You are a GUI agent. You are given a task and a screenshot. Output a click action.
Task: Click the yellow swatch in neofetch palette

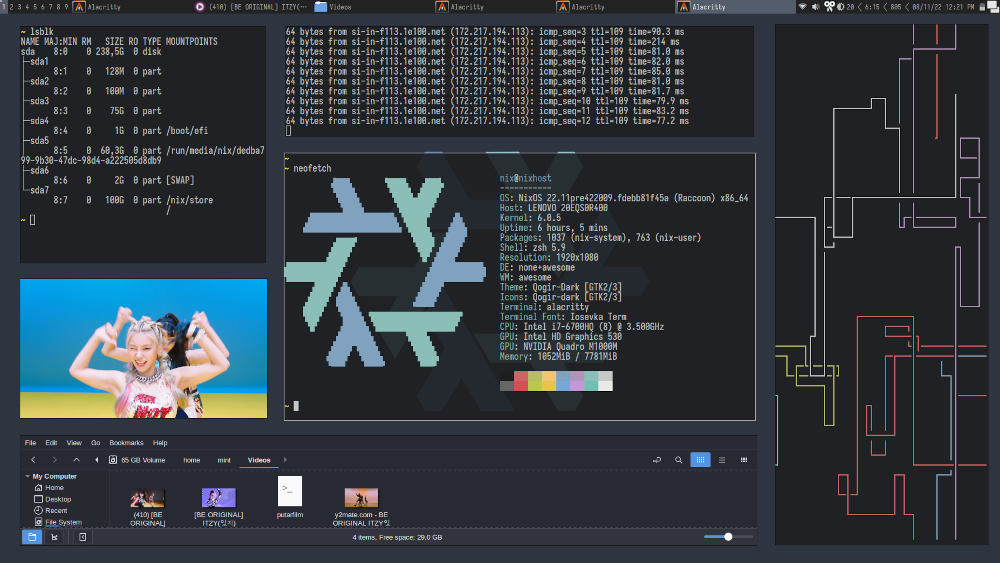point(549,381)
